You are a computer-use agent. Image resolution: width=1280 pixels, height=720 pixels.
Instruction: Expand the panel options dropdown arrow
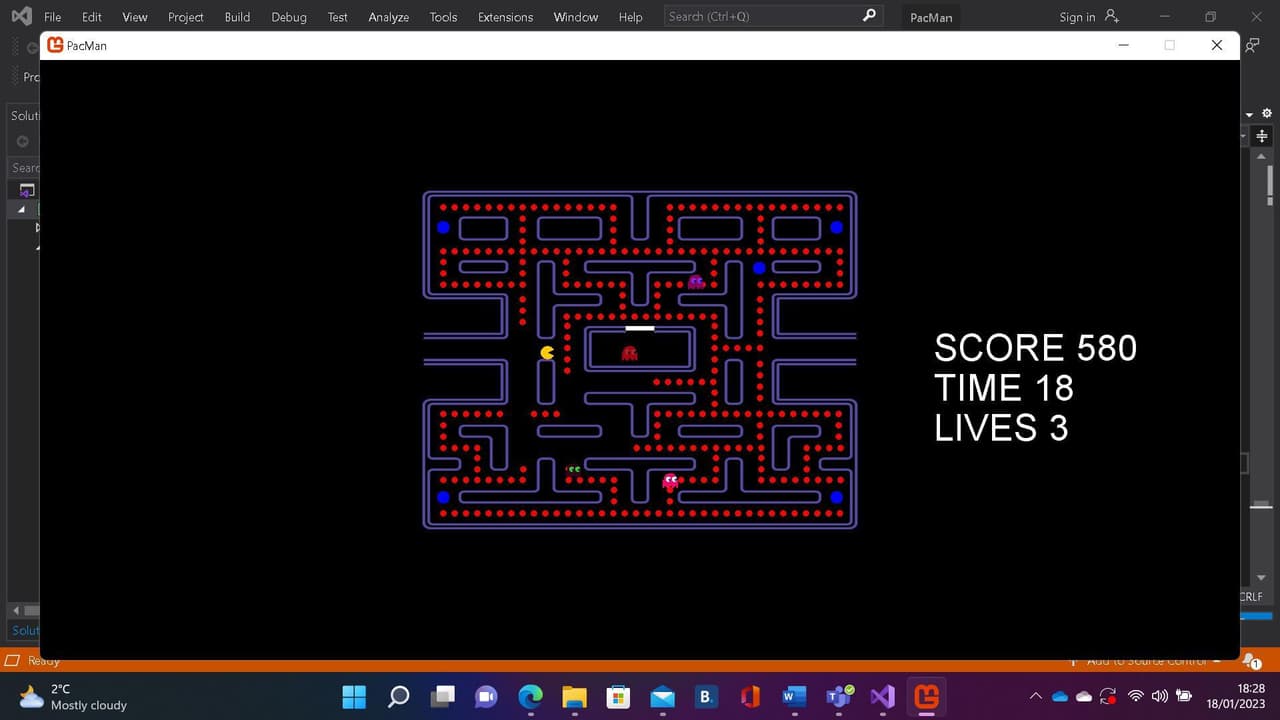1249,115
